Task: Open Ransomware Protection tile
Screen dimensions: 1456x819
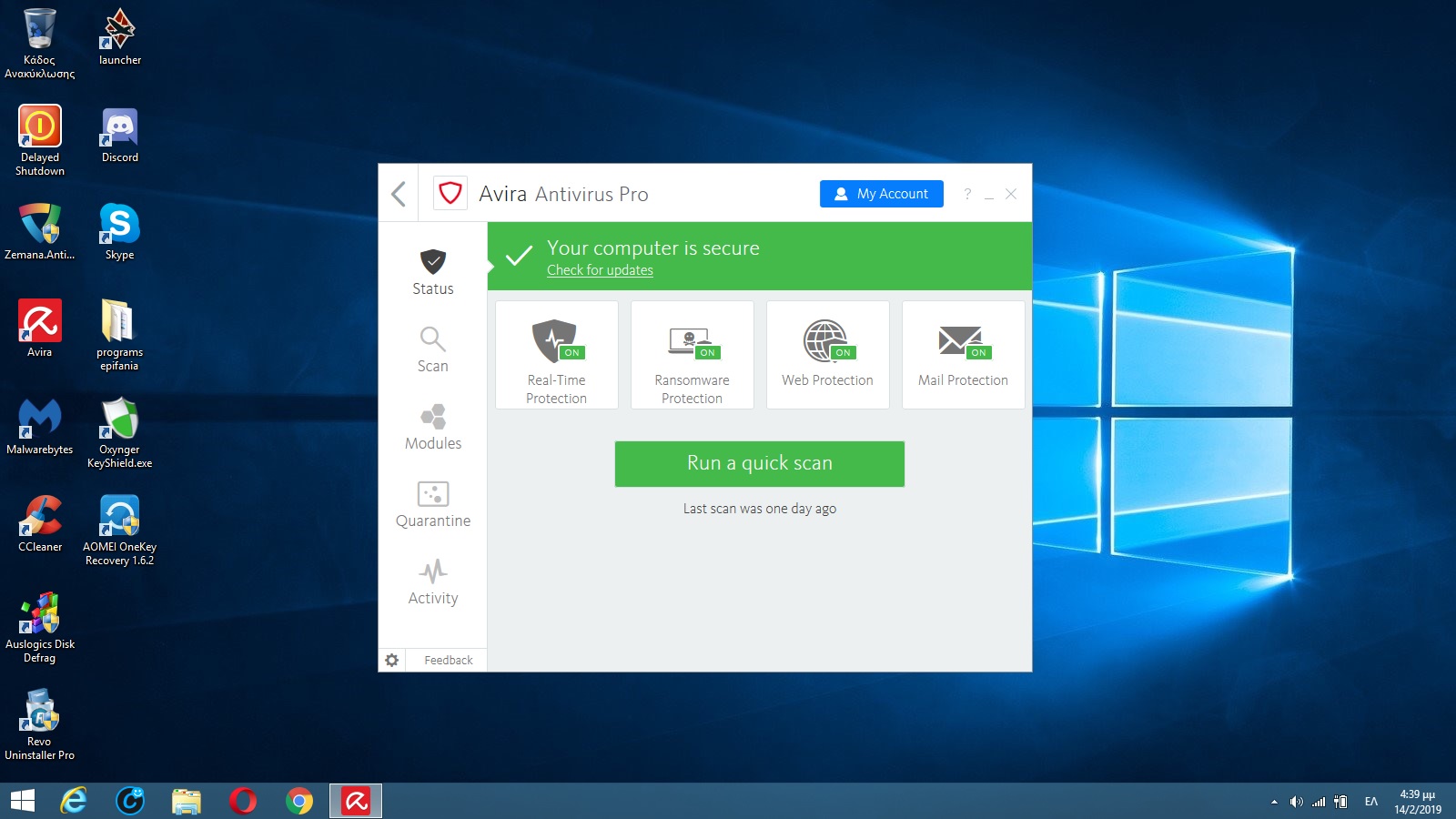Action: [693, 355]
